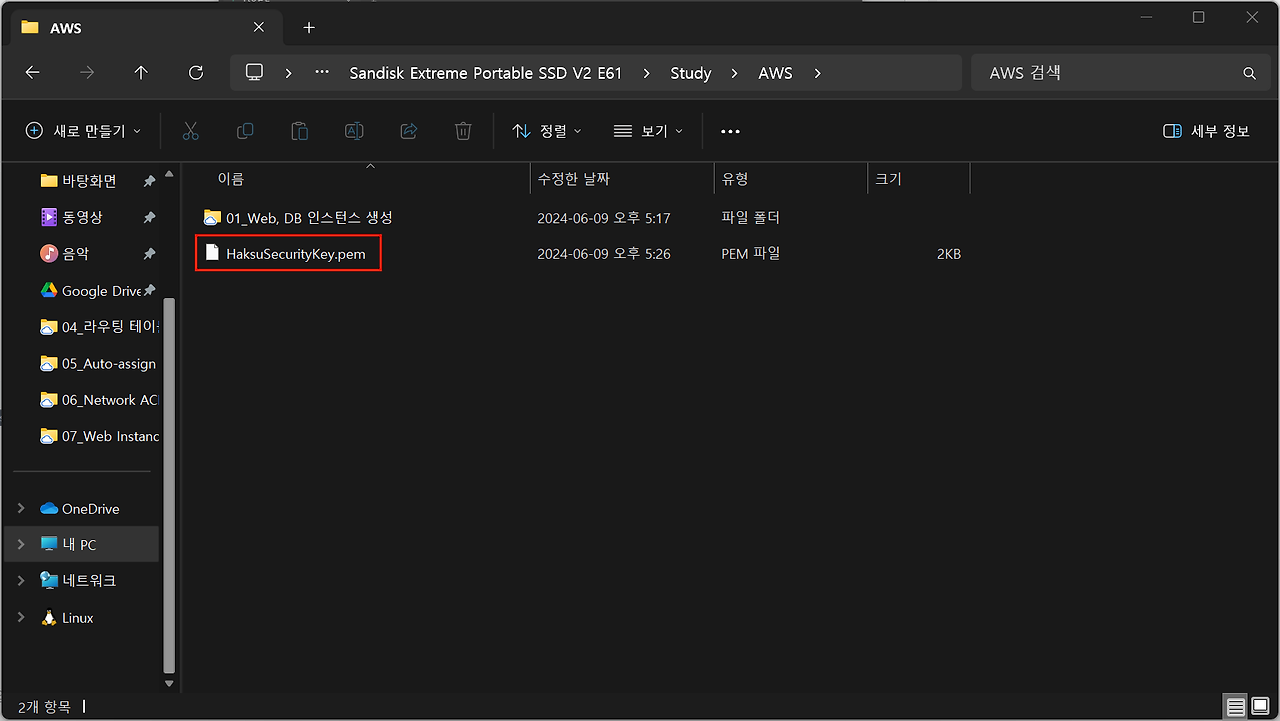Open the 새로 만들기 dropdown
Screen dimensions: 1280x721
(x=84, y=131)
